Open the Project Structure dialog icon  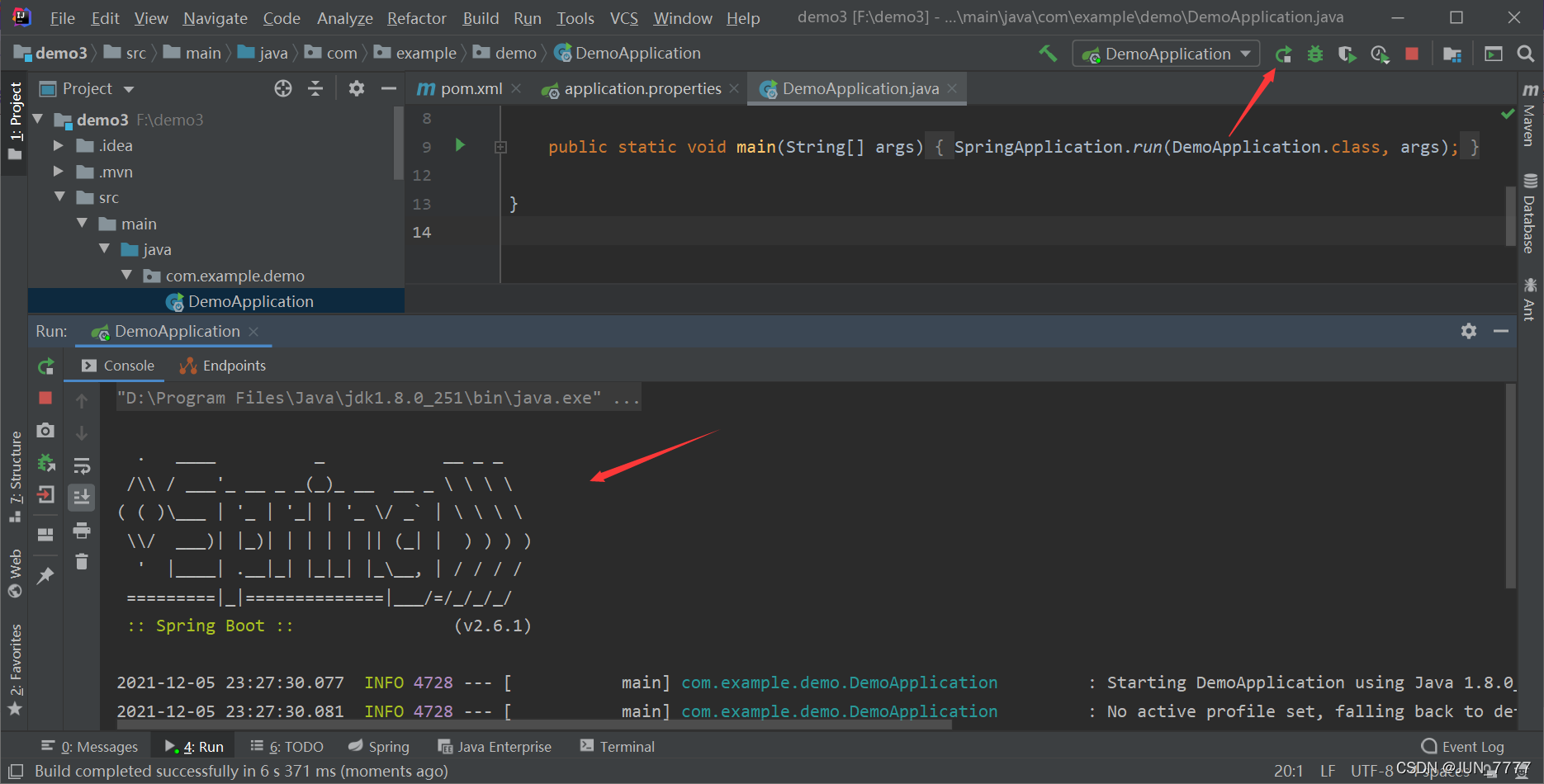coord(1452,54)
